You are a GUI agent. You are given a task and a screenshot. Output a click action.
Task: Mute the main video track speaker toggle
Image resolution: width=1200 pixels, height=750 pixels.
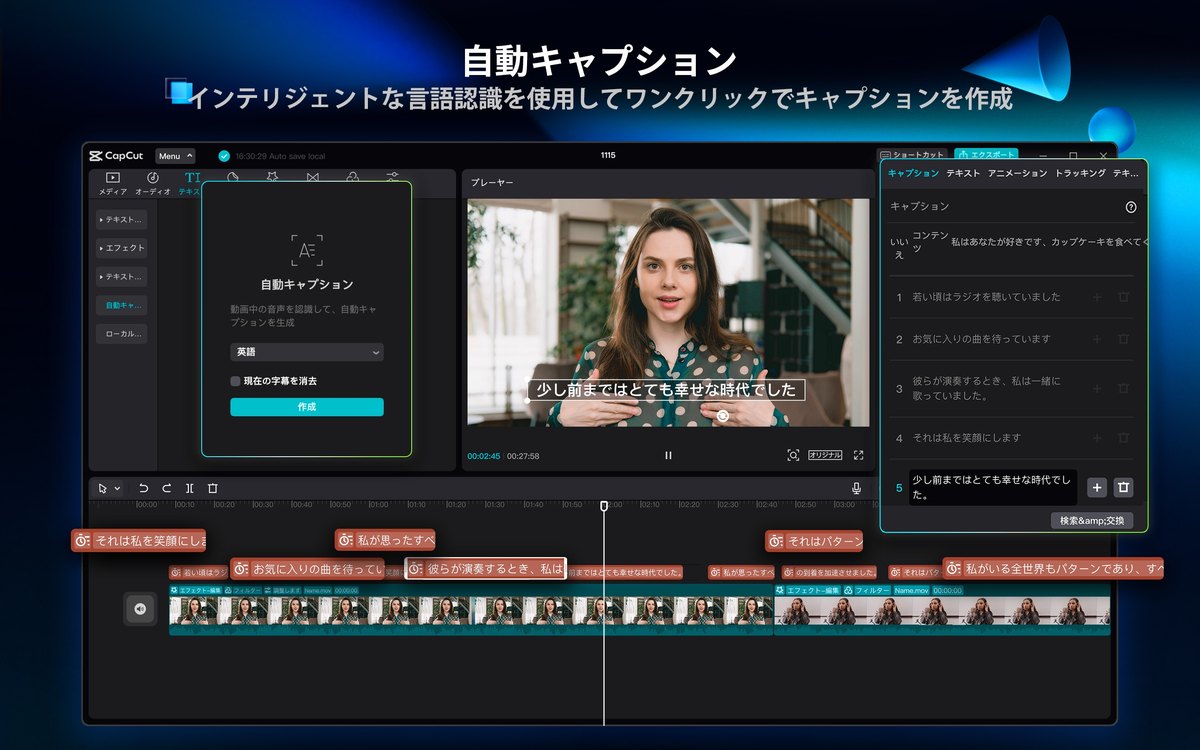click(x=140, y=608)
